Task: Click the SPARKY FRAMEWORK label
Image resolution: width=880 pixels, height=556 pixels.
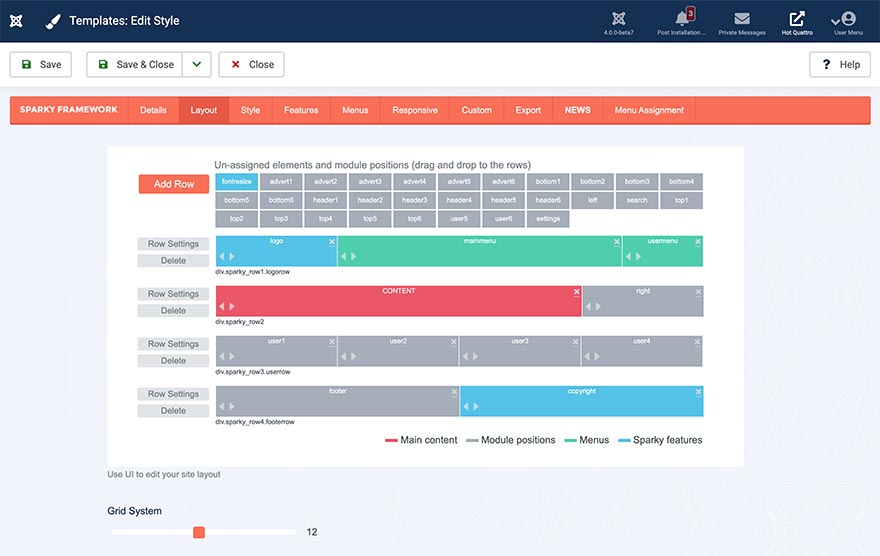Action: pos(68,109)
